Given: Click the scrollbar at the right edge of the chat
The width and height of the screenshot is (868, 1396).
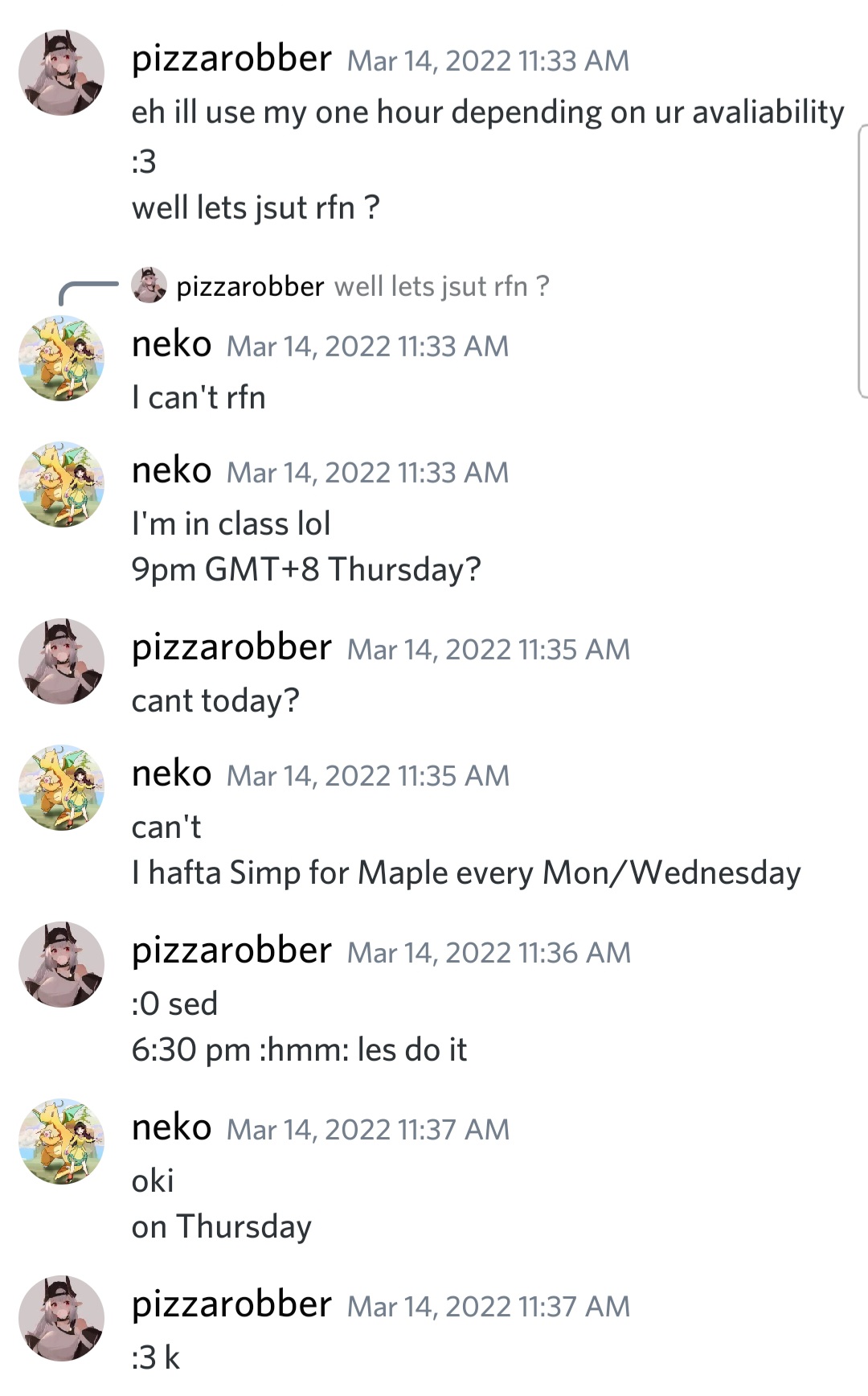Looking at the screenshot, I should [862, 261].
